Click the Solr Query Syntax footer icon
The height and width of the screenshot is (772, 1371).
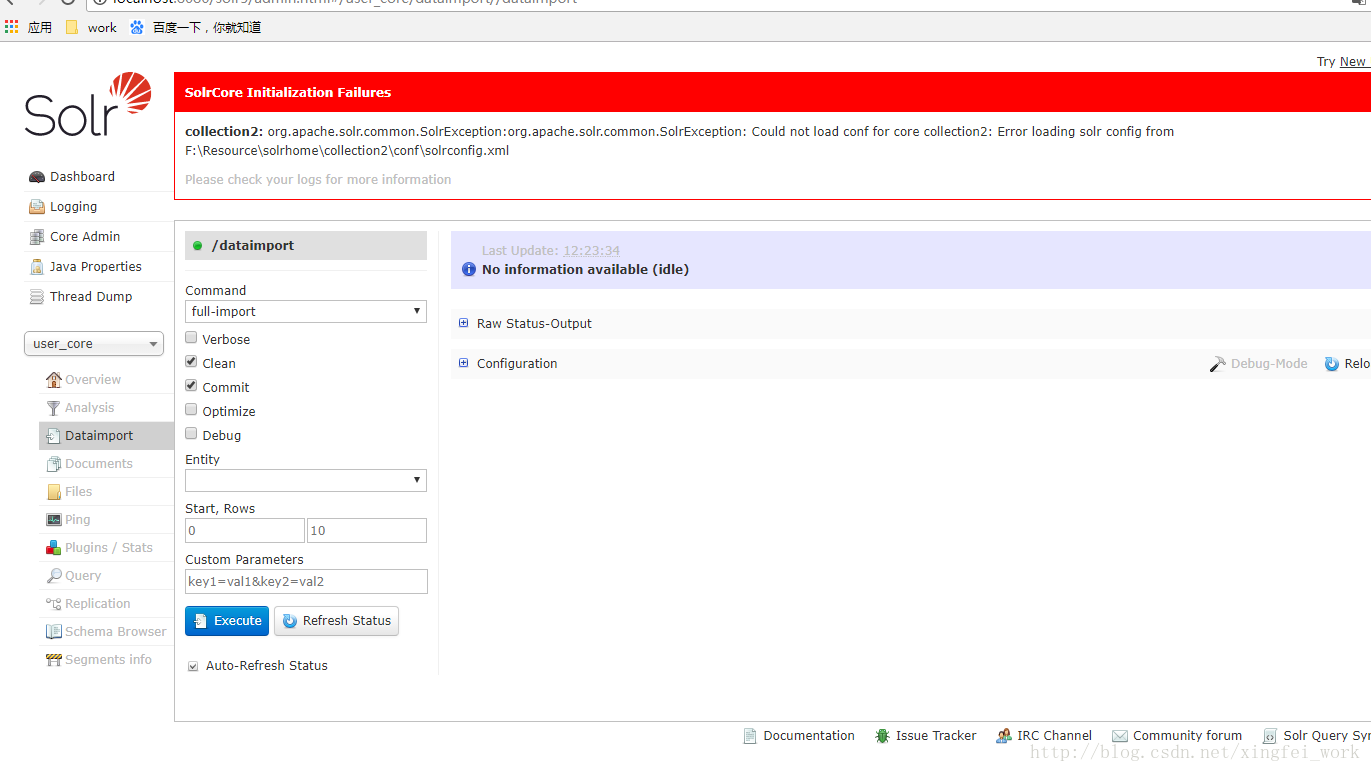(1270, 736)
